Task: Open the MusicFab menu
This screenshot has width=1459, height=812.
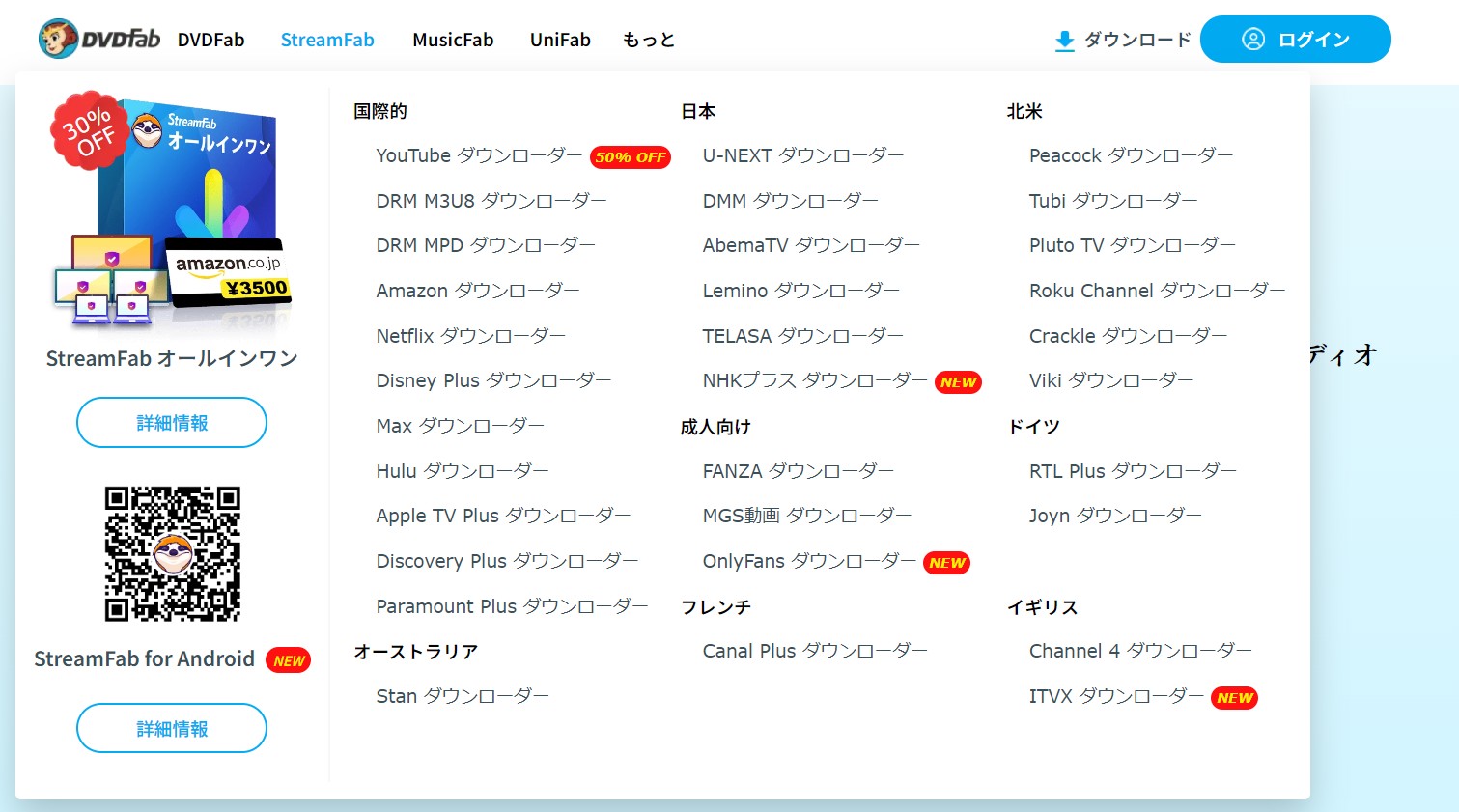Action: [x=453, y=40]
